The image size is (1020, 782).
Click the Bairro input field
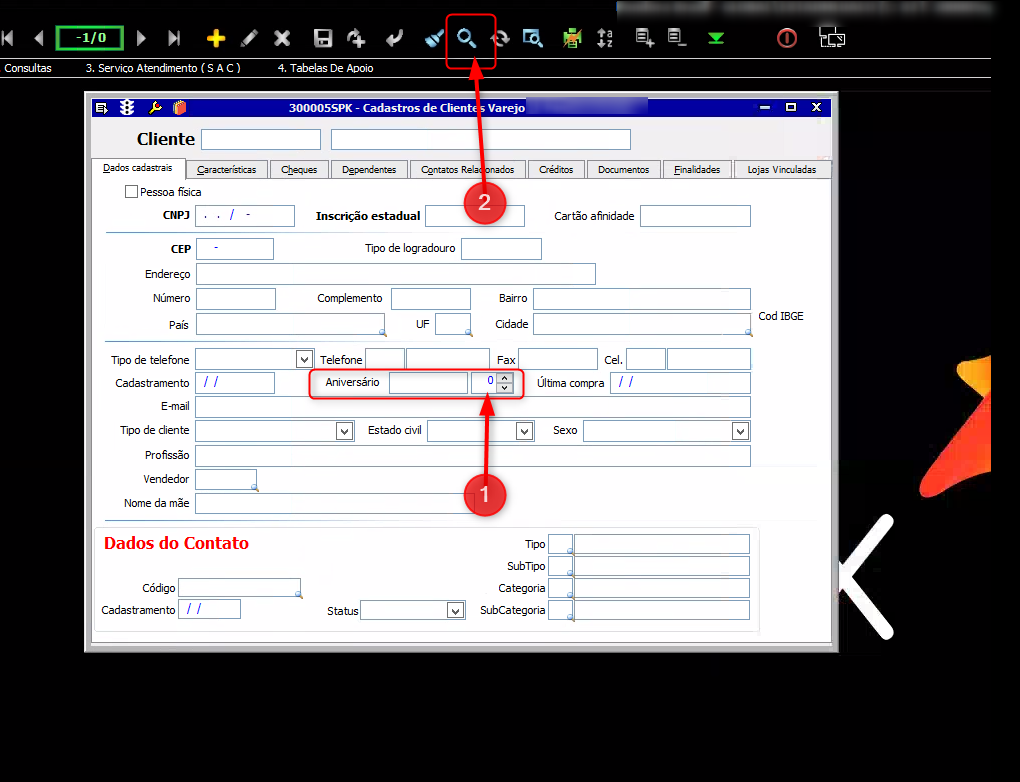tap(641, 299)
